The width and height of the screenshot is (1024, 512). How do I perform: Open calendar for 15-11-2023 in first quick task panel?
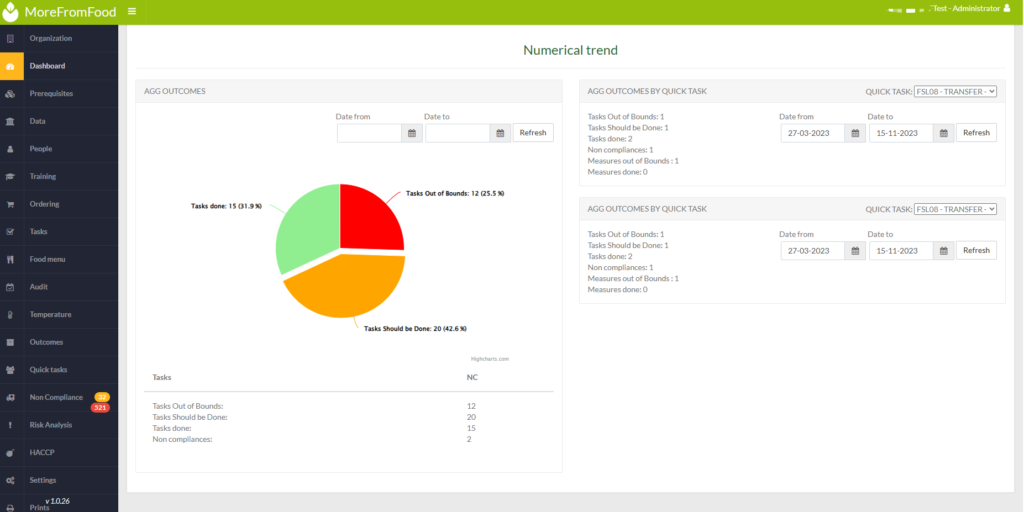[944, 133]
